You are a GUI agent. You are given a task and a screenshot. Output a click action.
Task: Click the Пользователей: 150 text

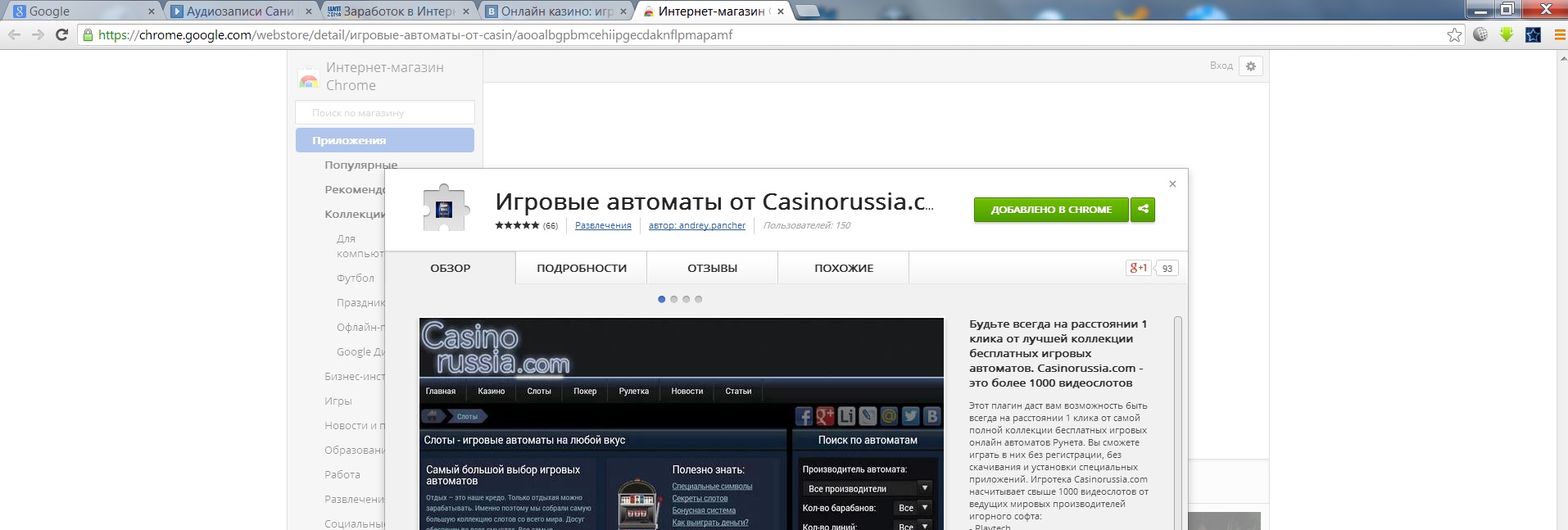[807, 225]
